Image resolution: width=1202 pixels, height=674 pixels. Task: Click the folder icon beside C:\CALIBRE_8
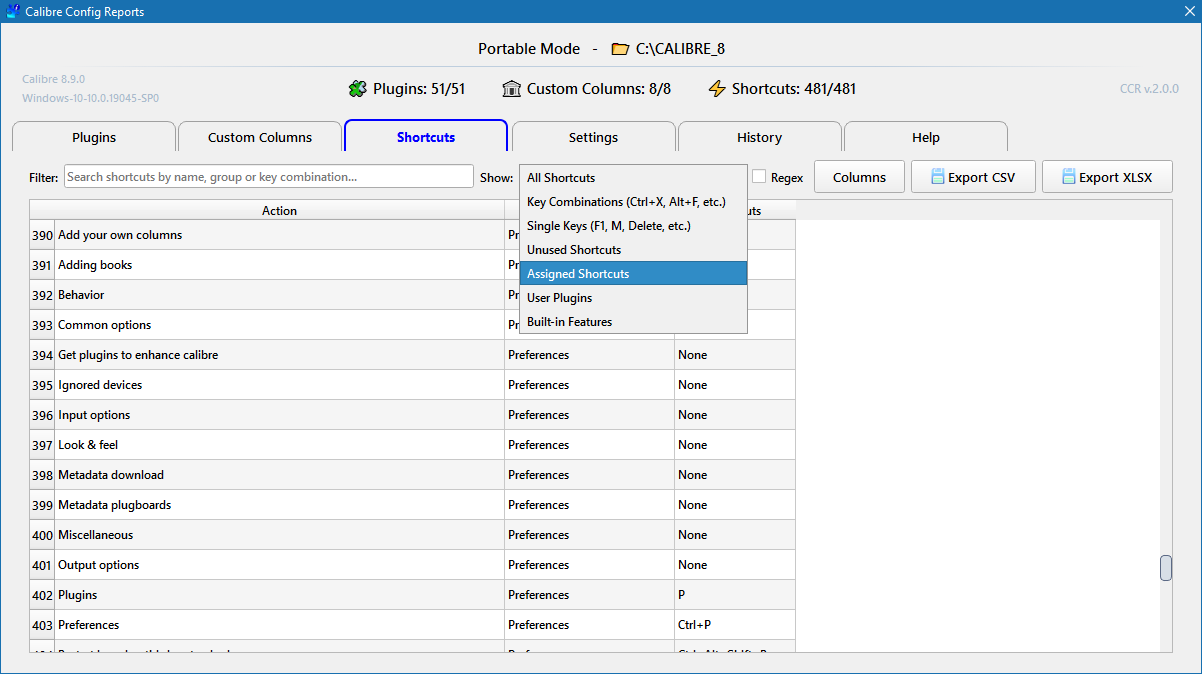pos(620,49)
